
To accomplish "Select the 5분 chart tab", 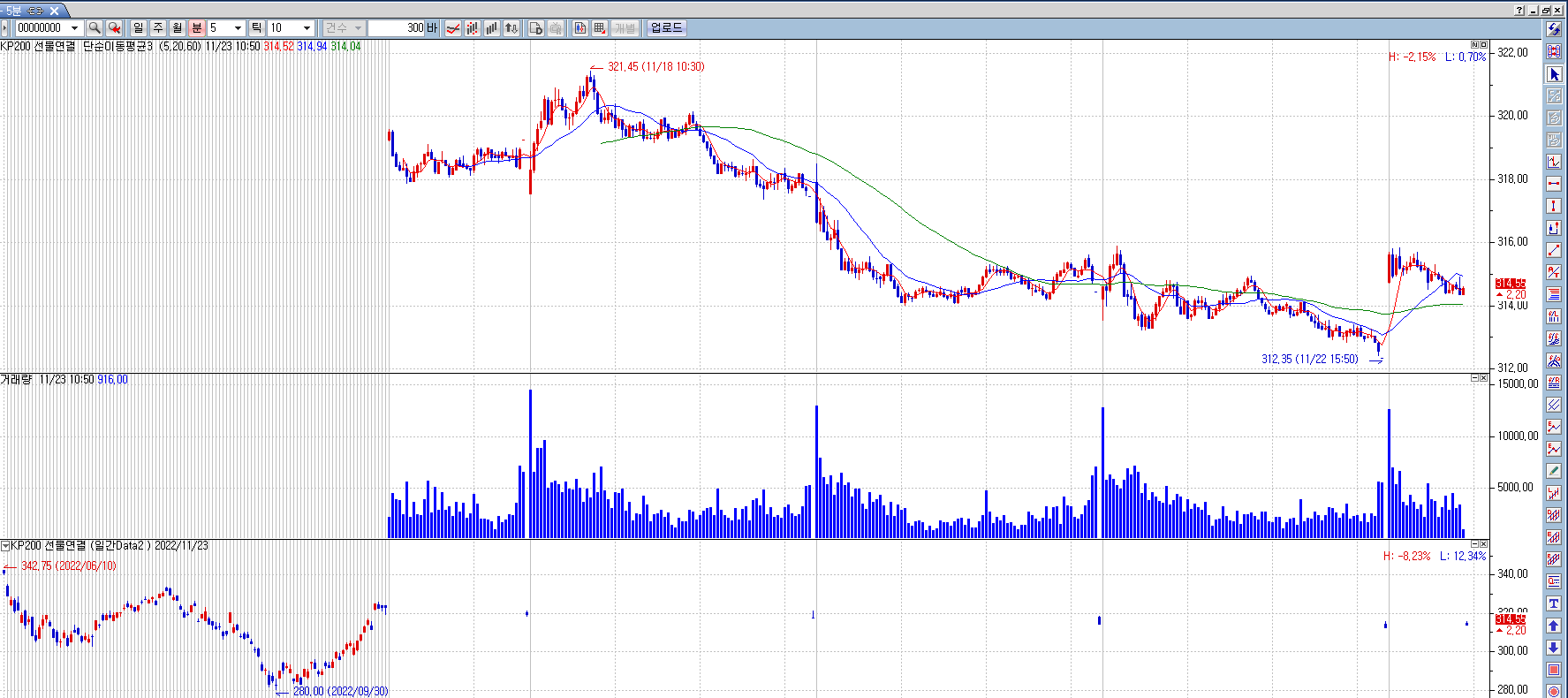I will pos(25,11).
